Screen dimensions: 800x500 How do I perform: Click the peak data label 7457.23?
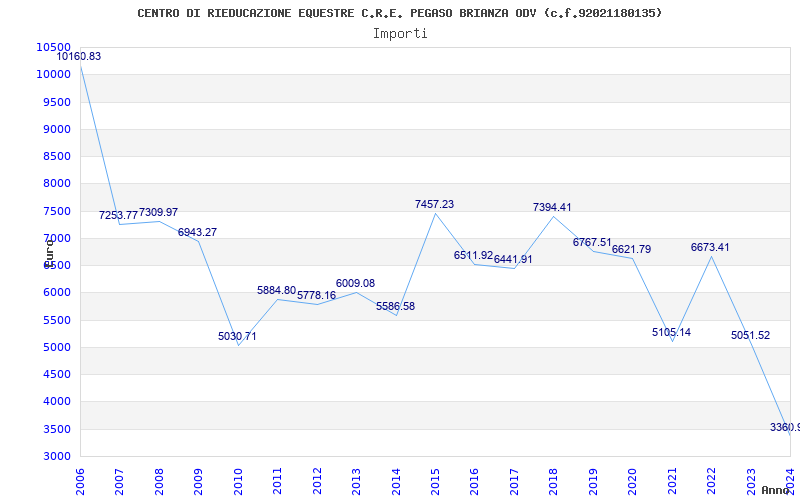434,205
